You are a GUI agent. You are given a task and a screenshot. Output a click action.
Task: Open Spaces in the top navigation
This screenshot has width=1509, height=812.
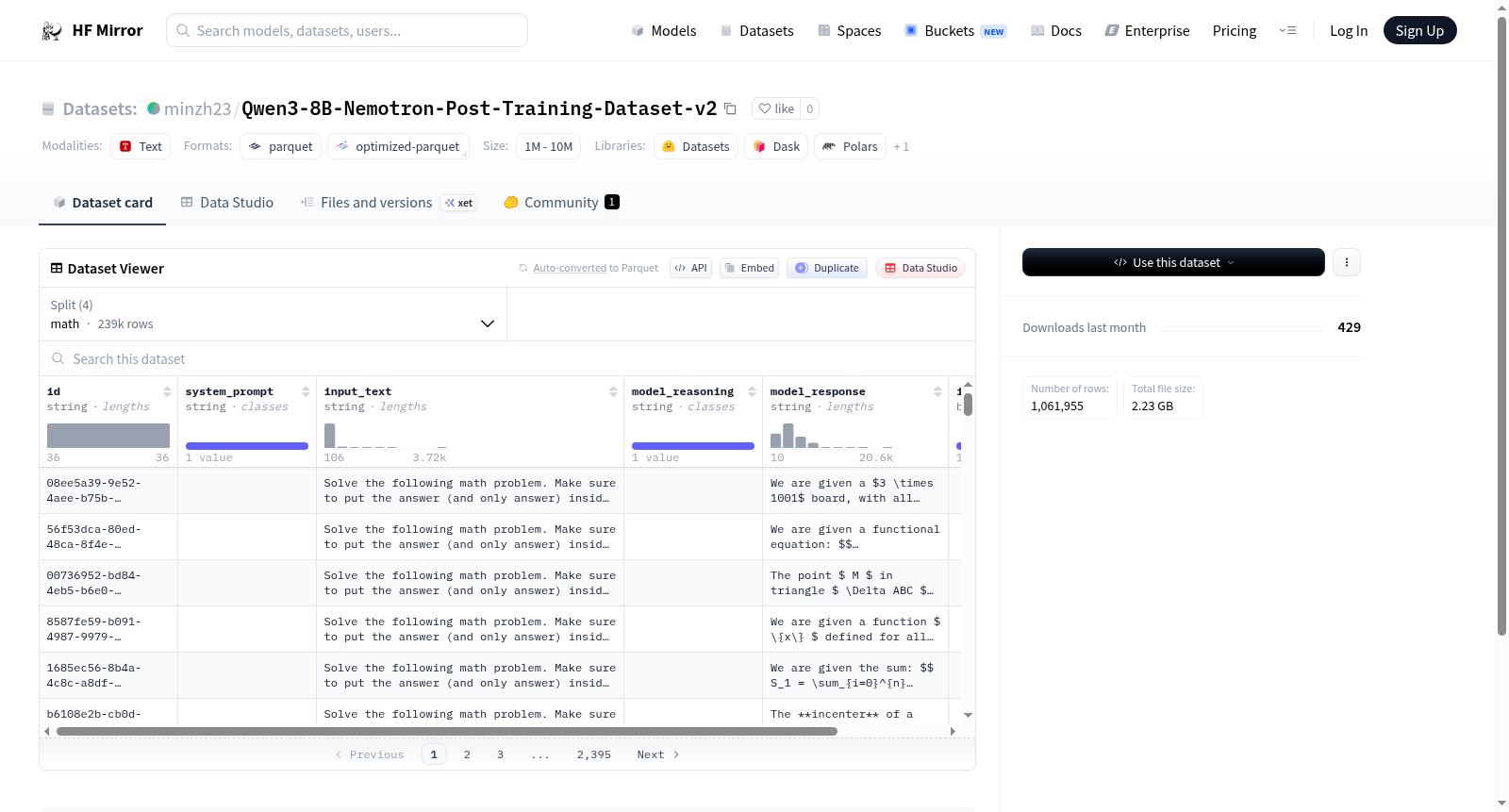coord(850,30)
